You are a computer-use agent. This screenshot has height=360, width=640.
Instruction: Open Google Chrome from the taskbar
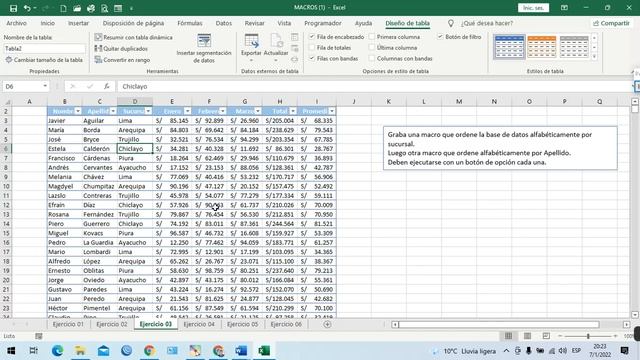pos(149,351)
